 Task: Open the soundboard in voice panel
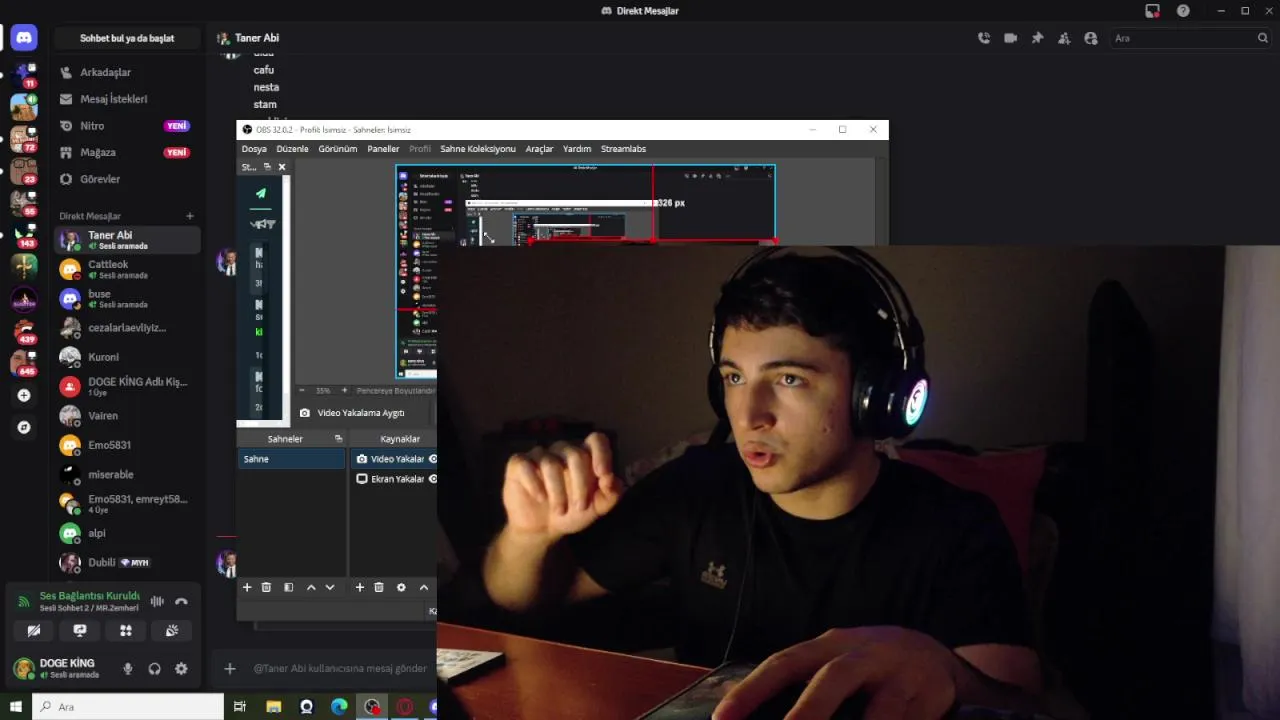[x=172, y=631]
